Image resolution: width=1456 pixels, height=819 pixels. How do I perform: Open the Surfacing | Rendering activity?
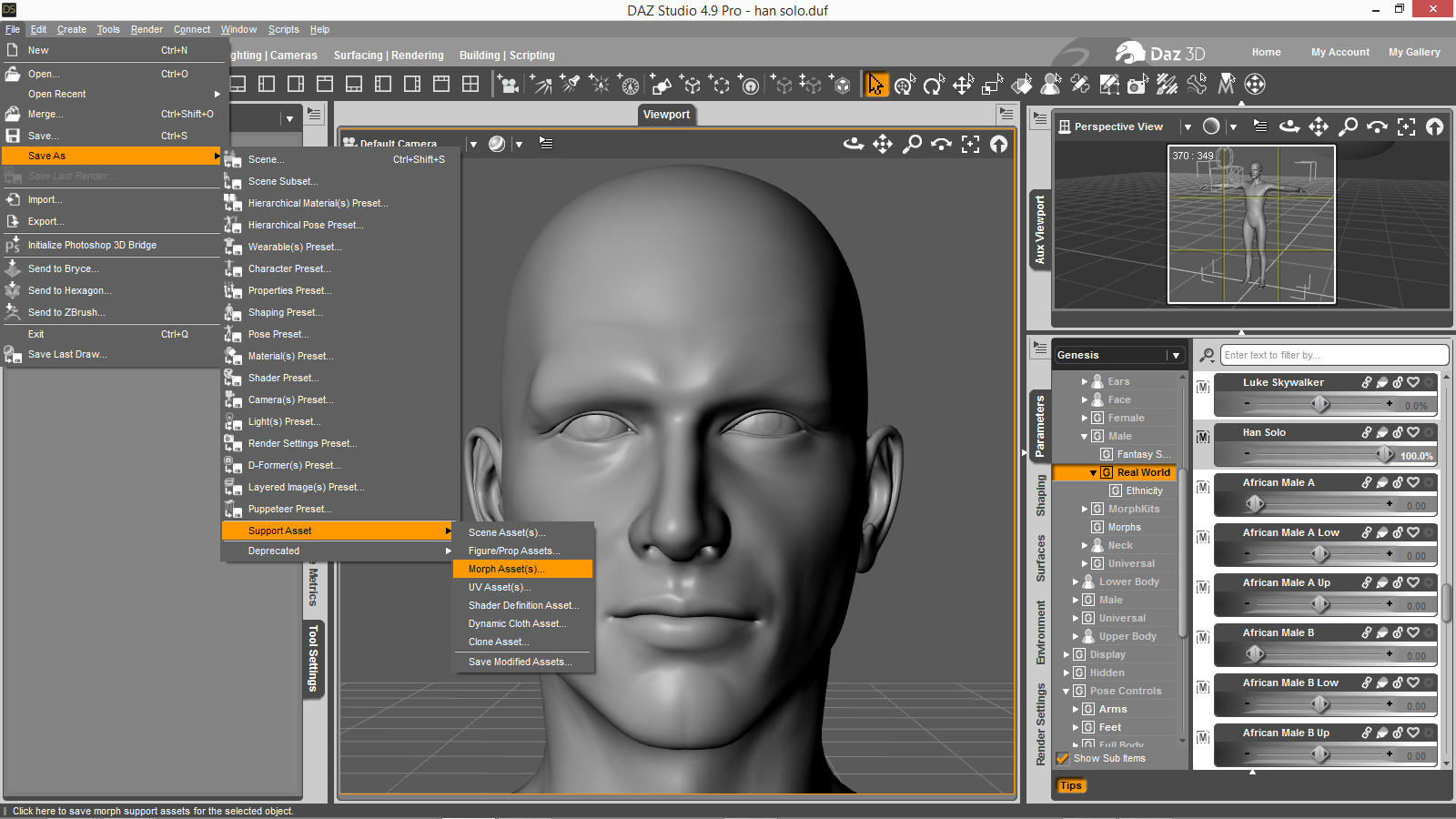(389, 56)
